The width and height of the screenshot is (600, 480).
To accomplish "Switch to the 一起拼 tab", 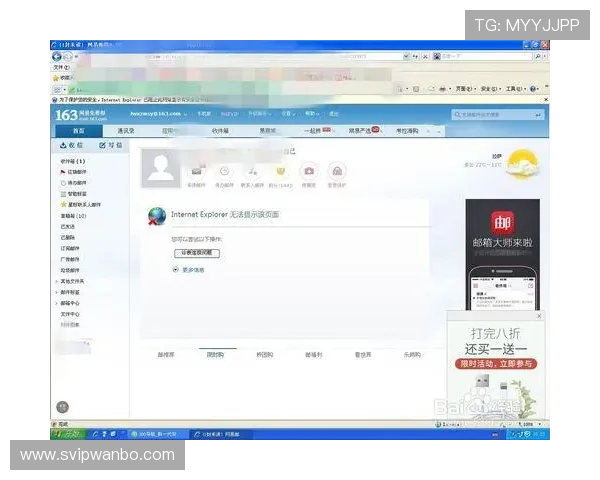I will 317,131.
